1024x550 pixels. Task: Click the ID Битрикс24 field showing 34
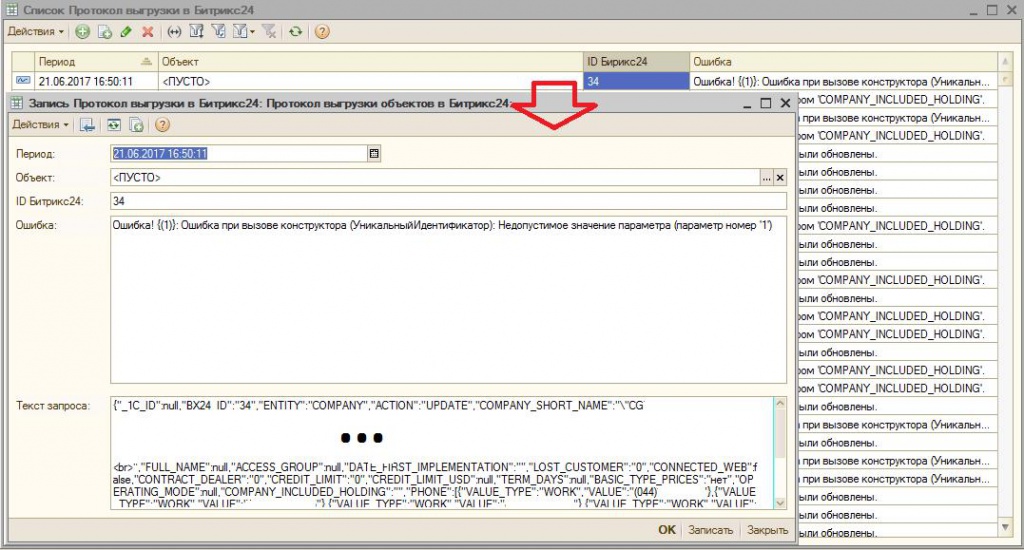(448, 201)
